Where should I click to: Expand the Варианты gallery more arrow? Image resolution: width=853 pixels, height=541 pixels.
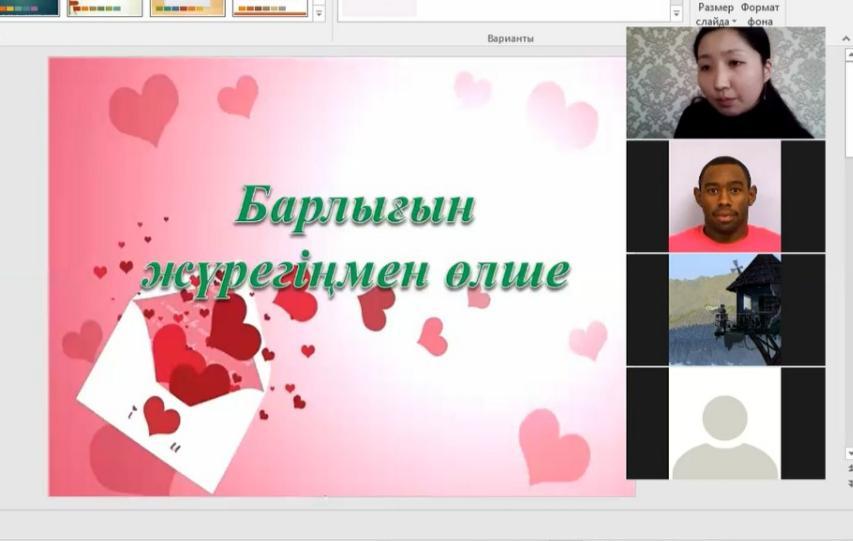676,14
